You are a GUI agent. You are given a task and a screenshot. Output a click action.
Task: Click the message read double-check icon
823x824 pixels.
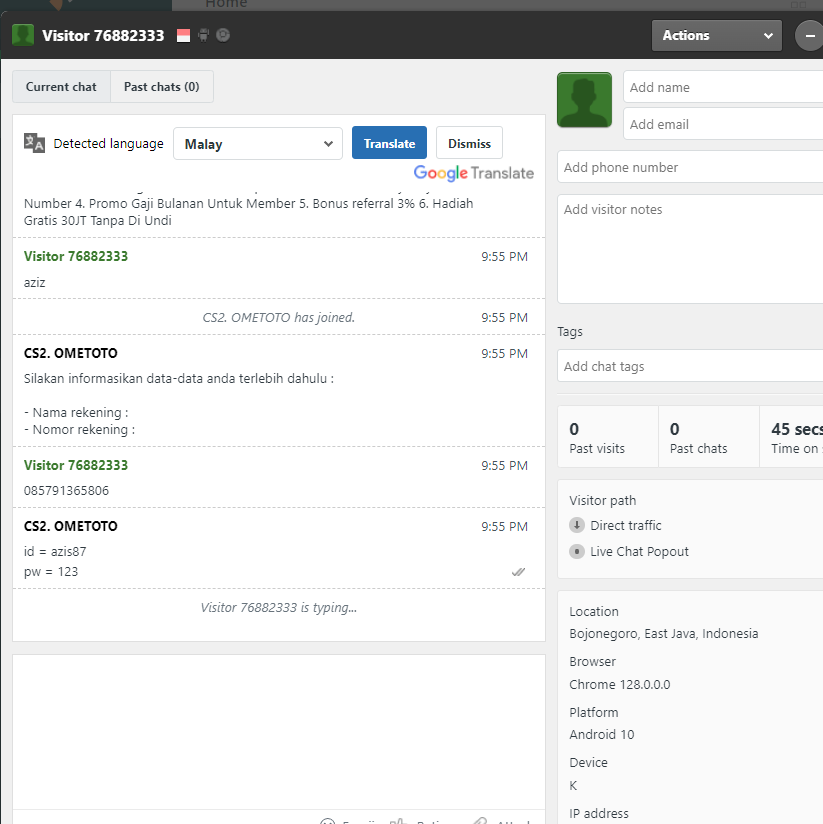(x=518, y=572)
